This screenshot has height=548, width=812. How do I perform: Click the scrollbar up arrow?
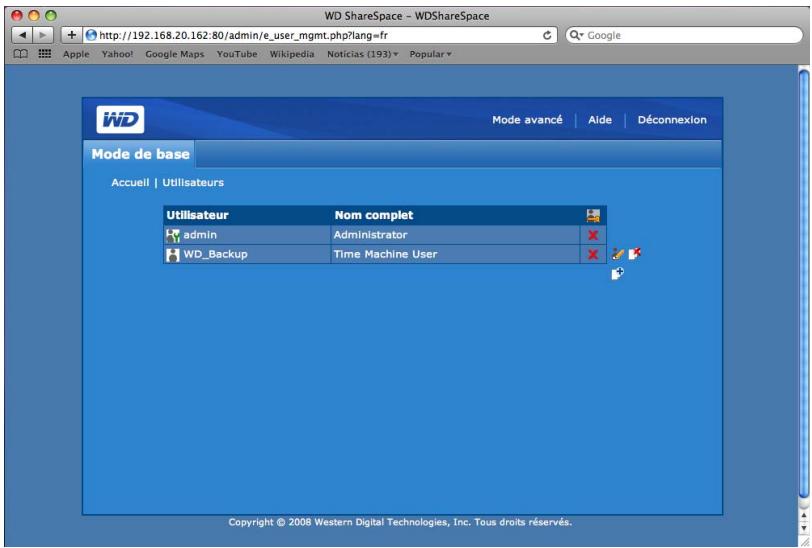click(804, 515)
